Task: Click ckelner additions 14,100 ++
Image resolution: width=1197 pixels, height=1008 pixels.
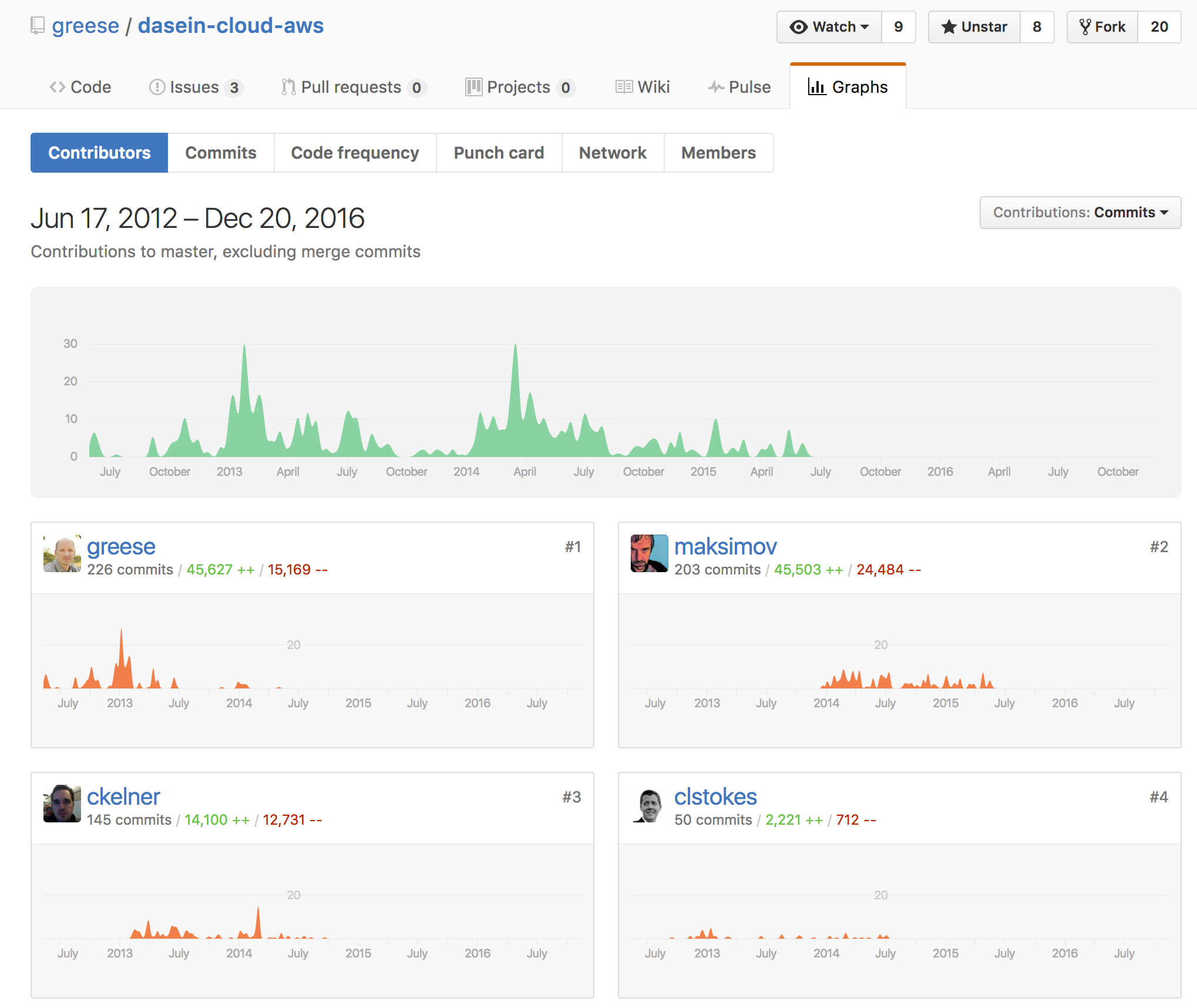Action: (217, 820)
